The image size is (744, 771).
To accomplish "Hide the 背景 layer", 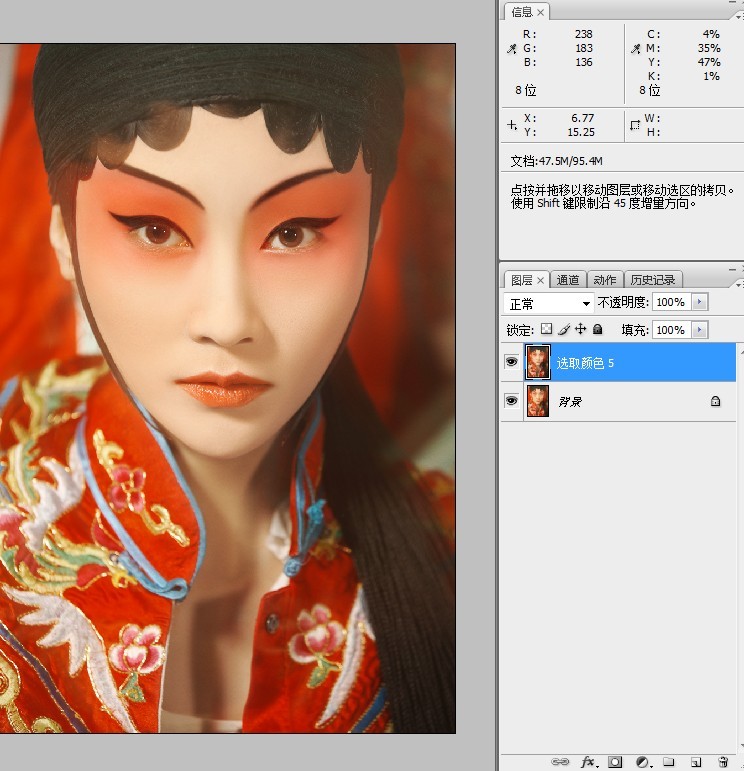I will 511,401.
